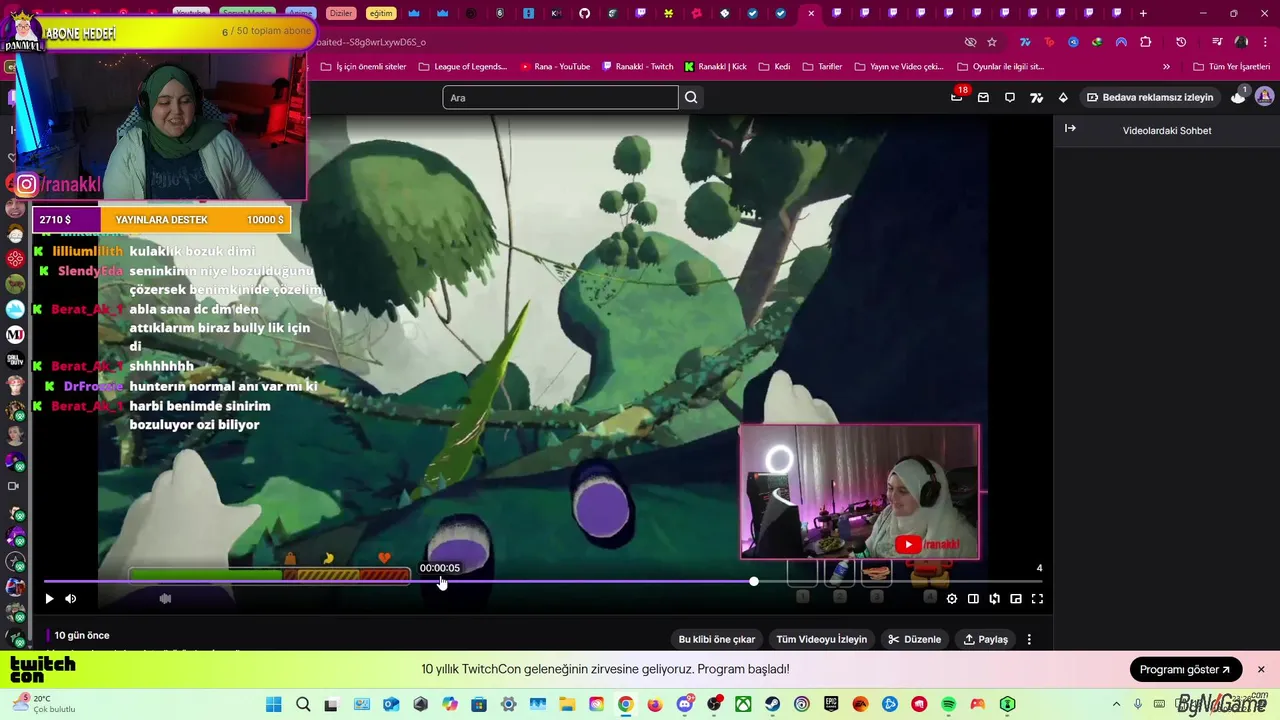Open the video player settings gear
Viewport: 1280px width, 720px height.
(x=952, y=599)
